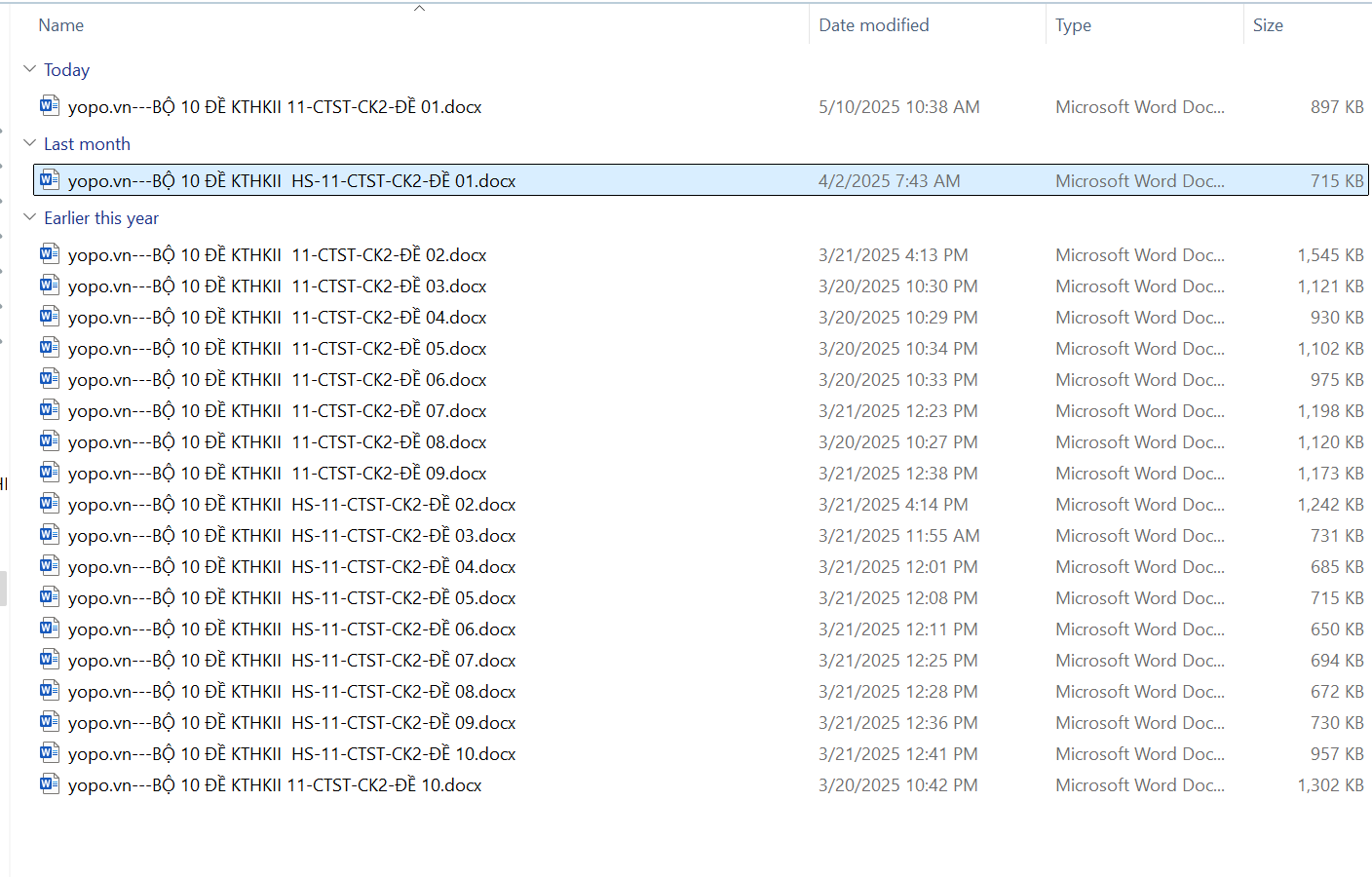Select file name HS-11-CTST-CK2-ĐỀ 02.docx
The image size is (1372, 877).
coord(291,505)
